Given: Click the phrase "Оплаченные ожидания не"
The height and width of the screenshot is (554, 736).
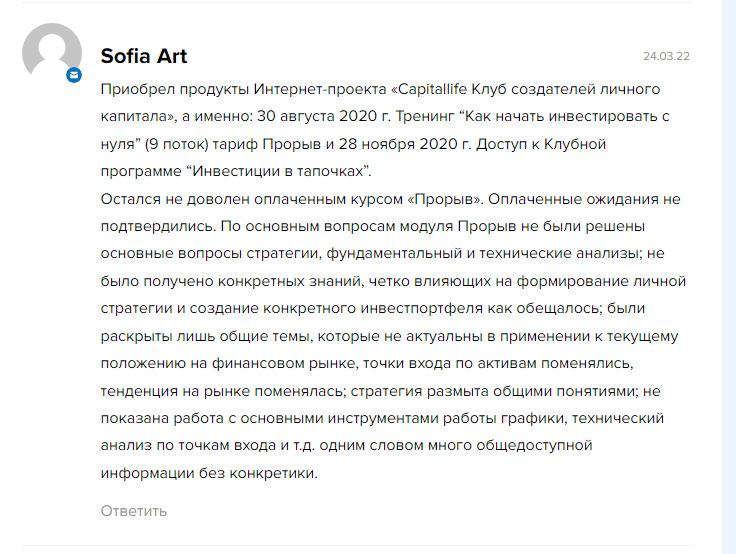Looking at the screenshot, I should click(584, 199).
